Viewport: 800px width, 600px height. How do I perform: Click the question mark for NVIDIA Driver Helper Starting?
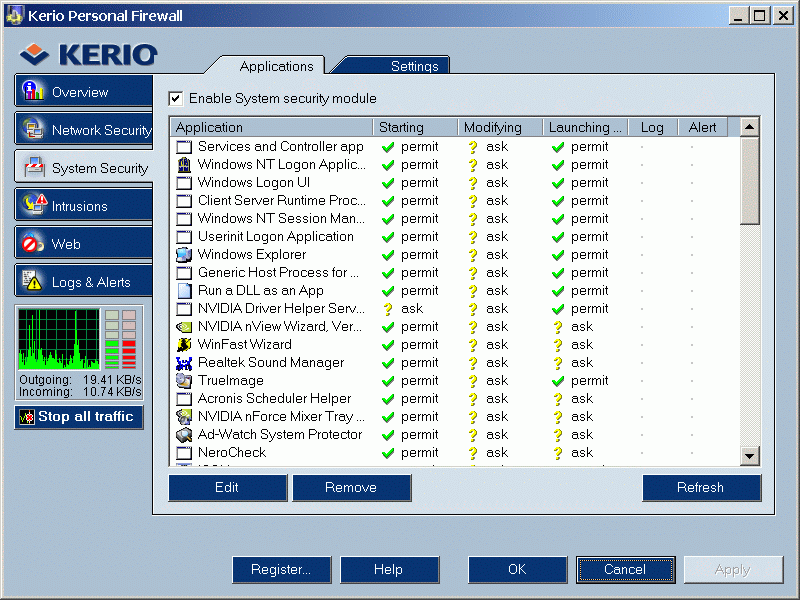click(x=388, y=309)
